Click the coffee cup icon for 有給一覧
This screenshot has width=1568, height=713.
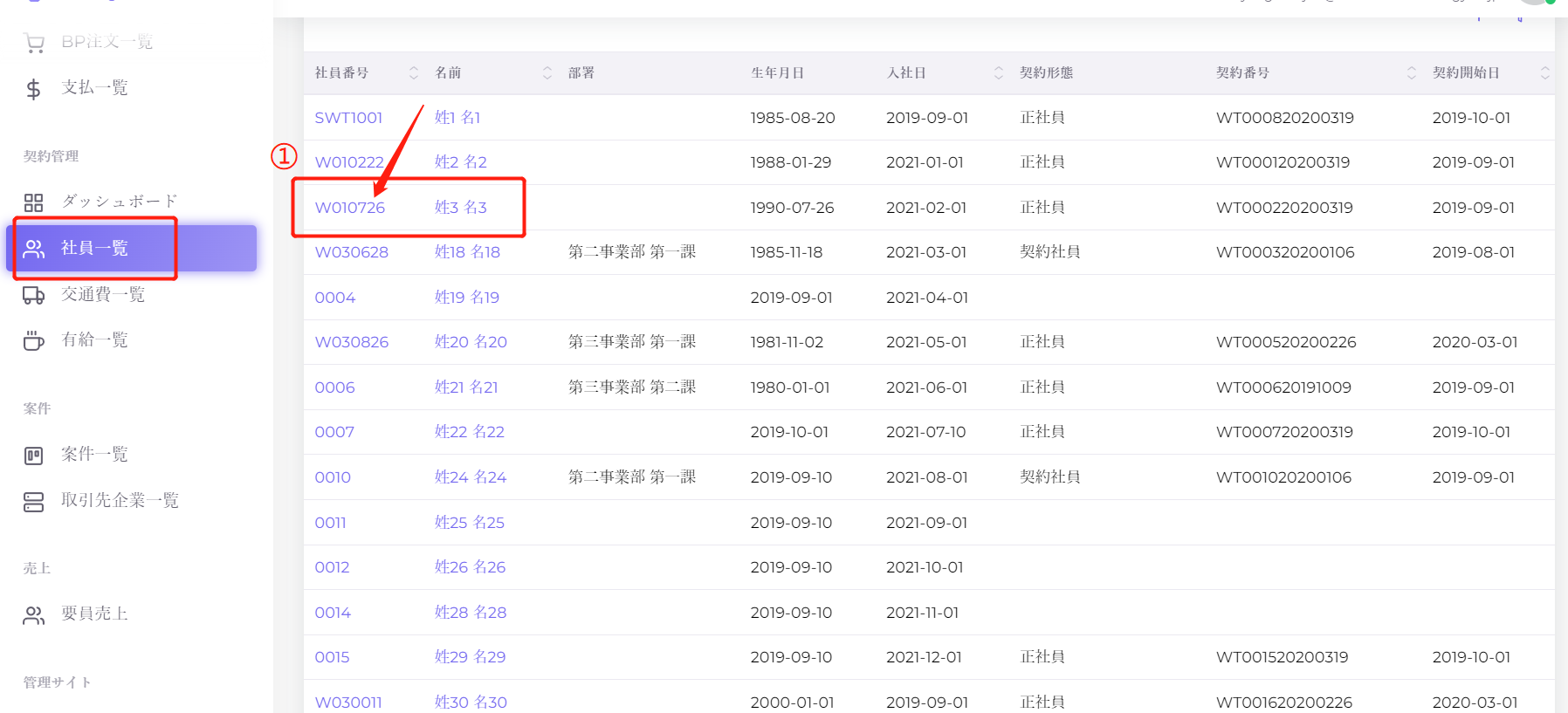[x=33, y=340]
